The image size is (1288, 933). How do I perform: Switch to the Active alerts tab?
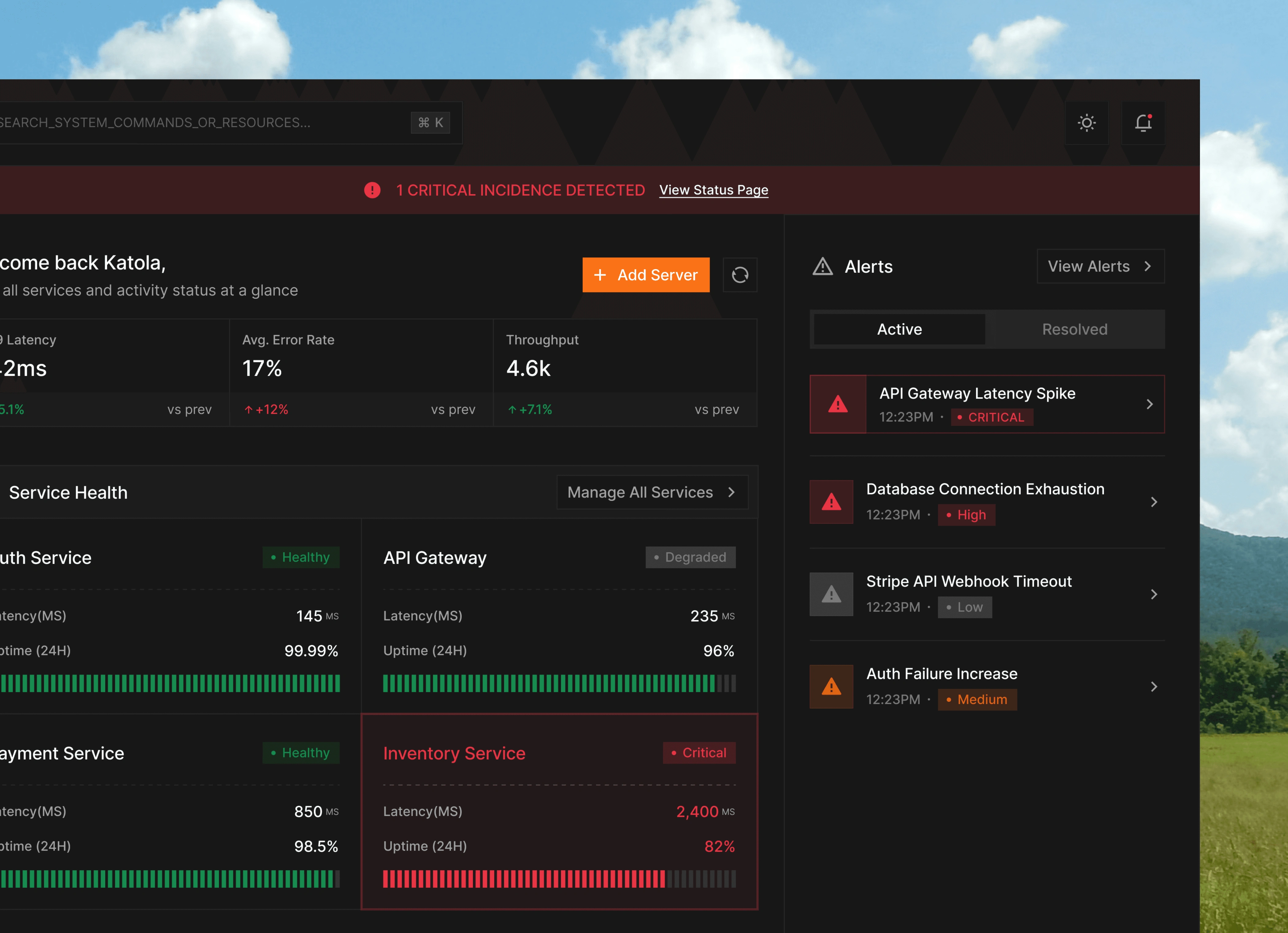[x=899, y=329]
